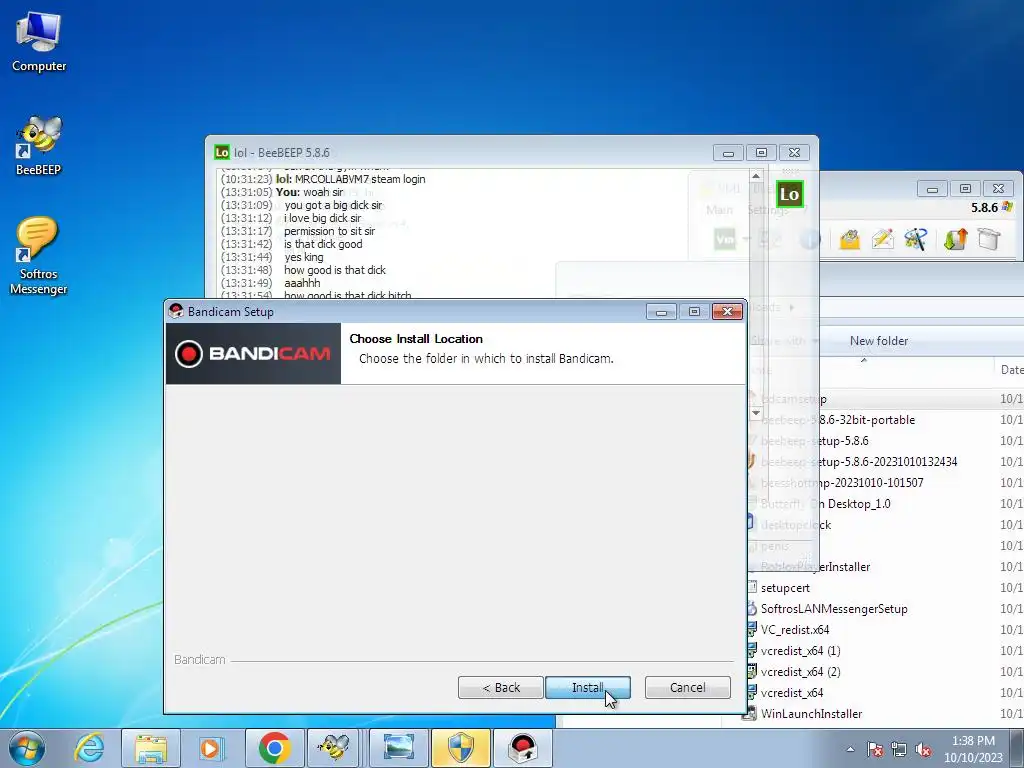Image resolution: width=1024 pixels, height=768 pixels.
Task: Click BeeBEEP chat Lo avatar icon
Action: [x=789, y=194]
